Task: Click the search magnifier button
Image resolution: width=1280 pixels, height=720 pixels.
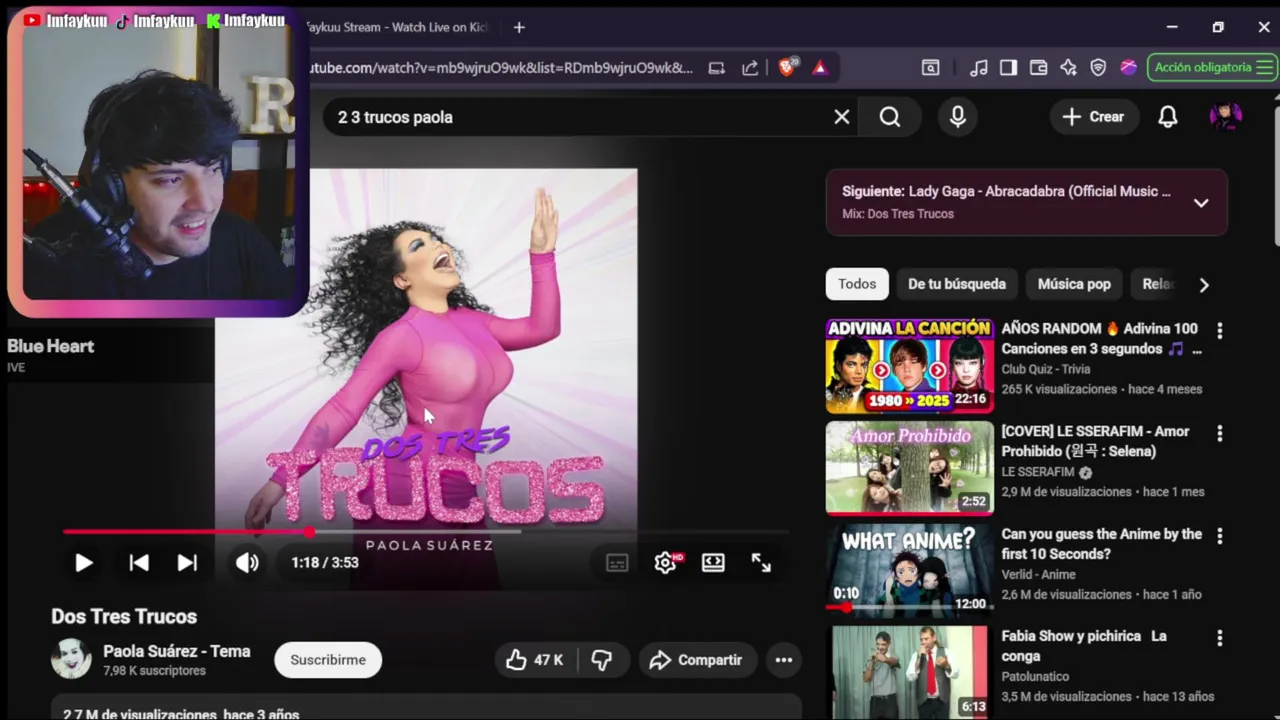Action: coord(890,117)
